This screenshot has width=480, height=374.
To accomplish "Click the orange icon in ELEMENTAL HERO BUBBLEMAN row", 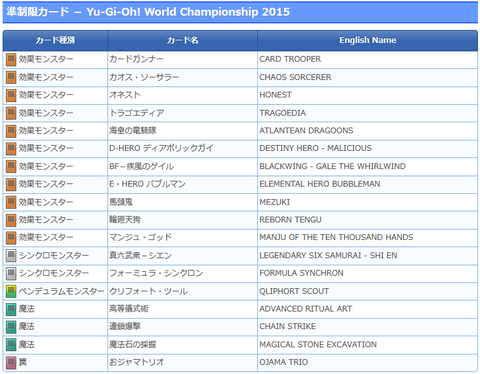I will pyautogui.click(x=11, y=185).
